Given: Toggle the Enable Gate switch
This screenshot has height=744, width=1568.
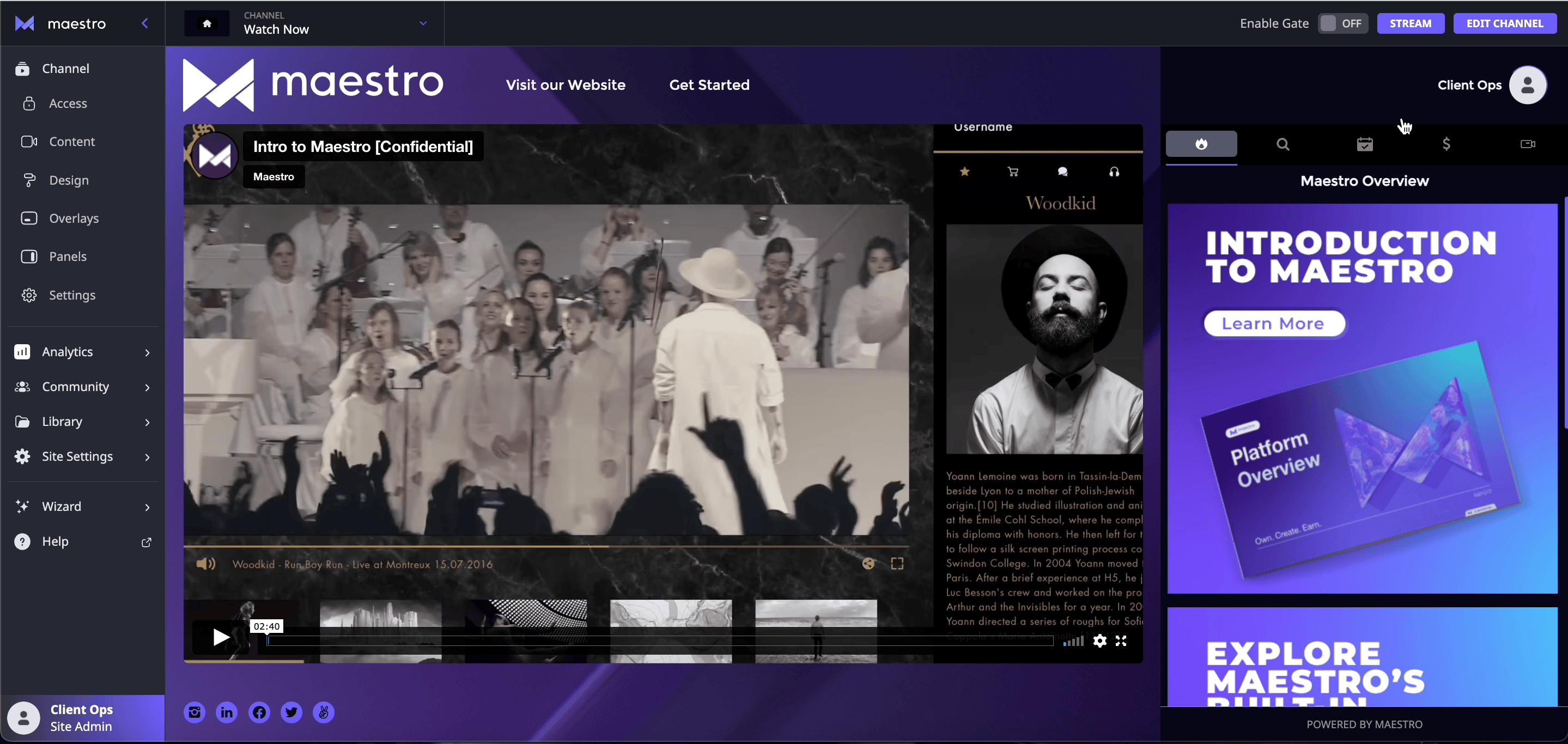Looking at the screenshot, I should (x=1342, y=23).
